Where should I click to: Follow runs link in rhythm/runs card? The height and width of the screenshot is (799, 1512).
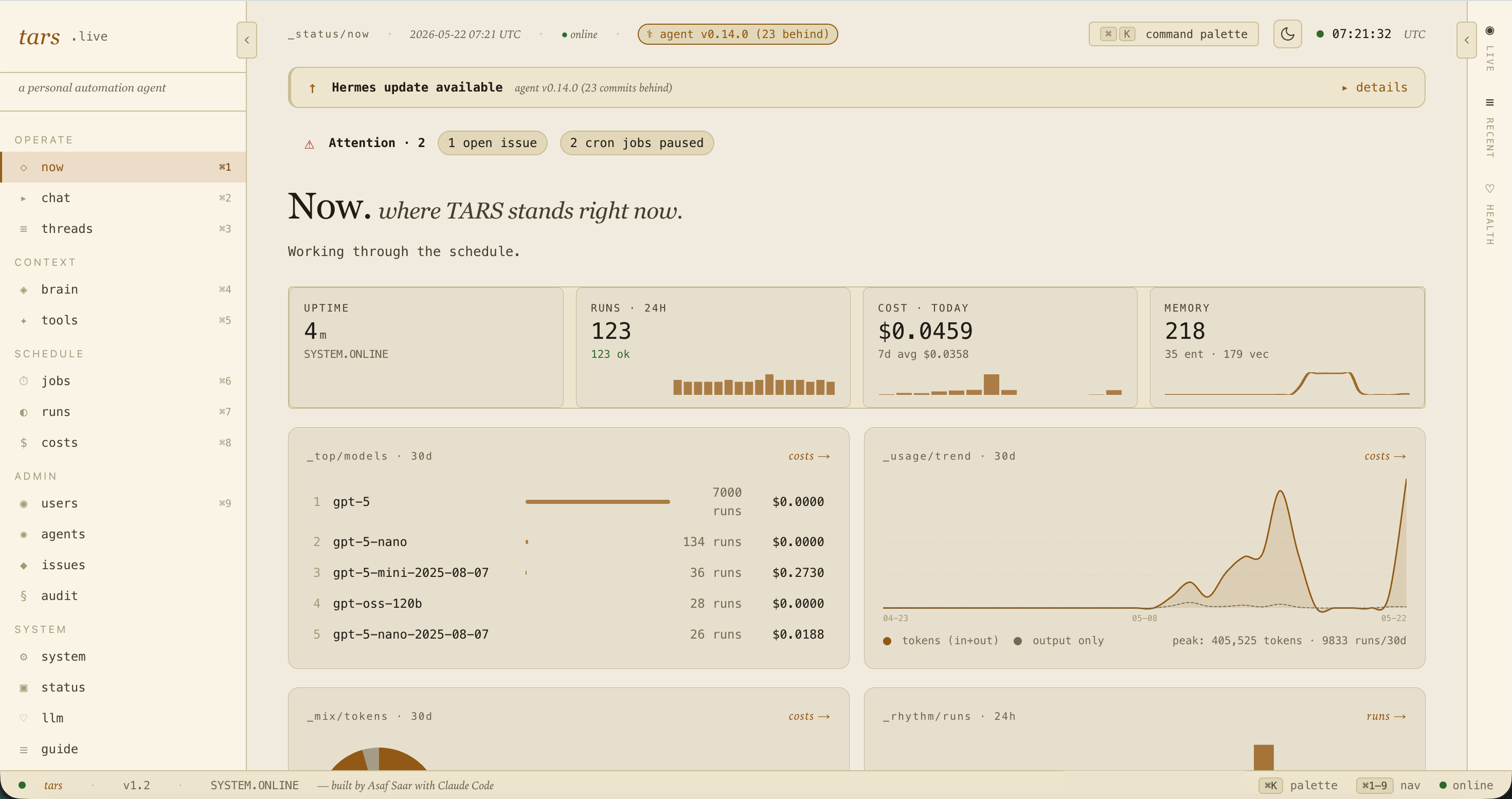[1386, 716]
